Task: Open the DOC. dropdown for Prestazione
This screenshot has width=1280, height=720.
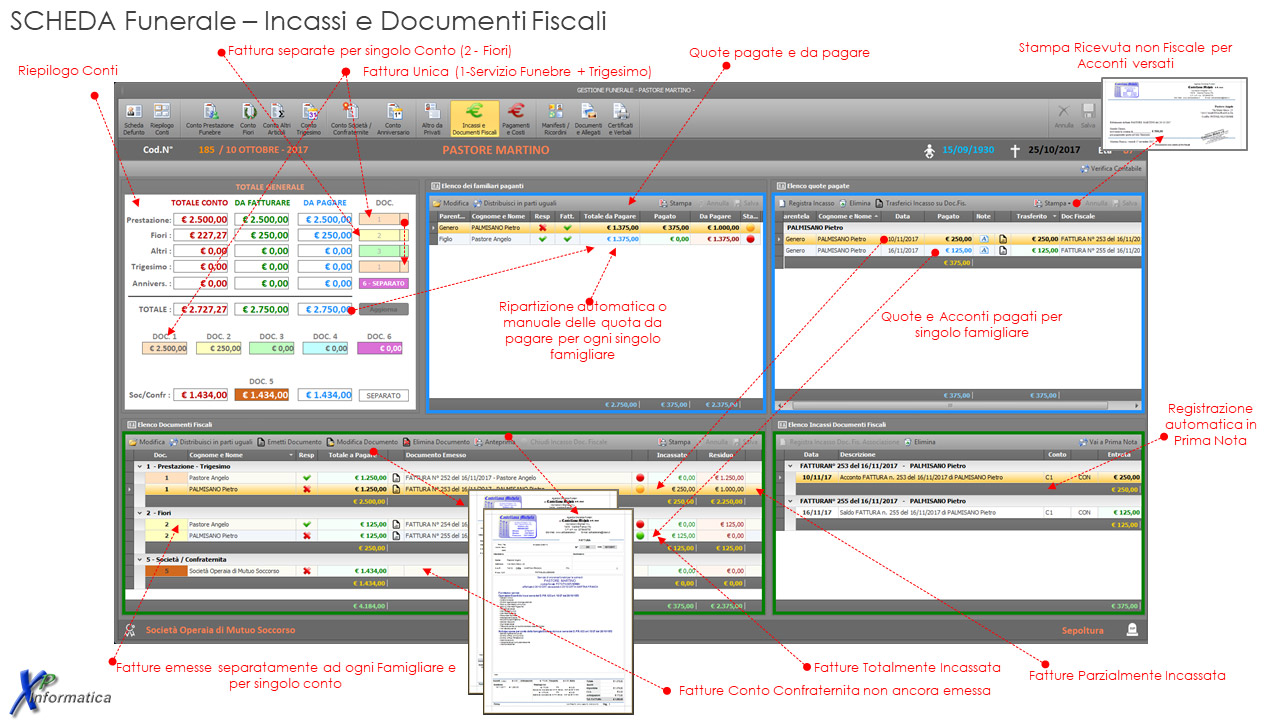Action: [x=404, y=219]
